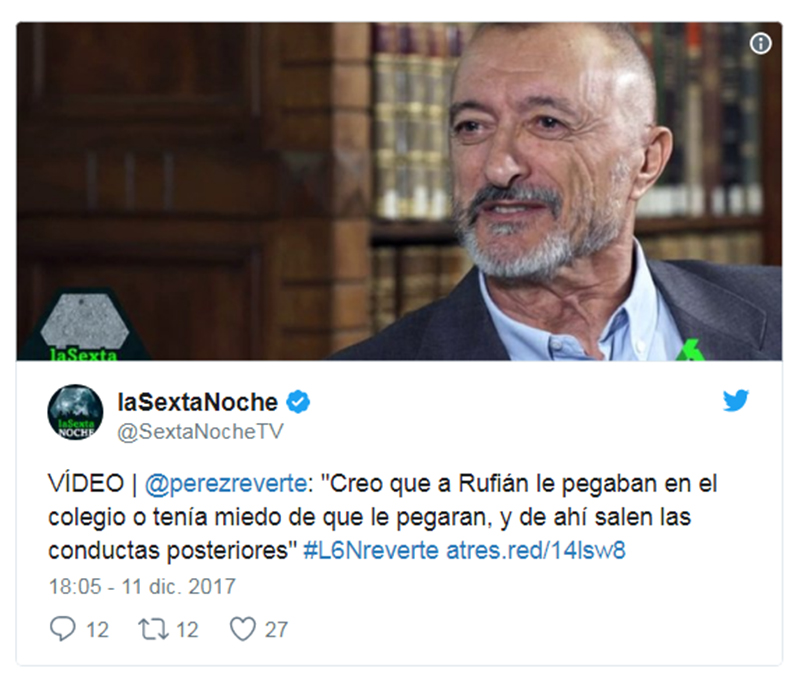Open laSextaNoche profile avatar
Viewport: 800px width, 679px height.
coord(76,412)
